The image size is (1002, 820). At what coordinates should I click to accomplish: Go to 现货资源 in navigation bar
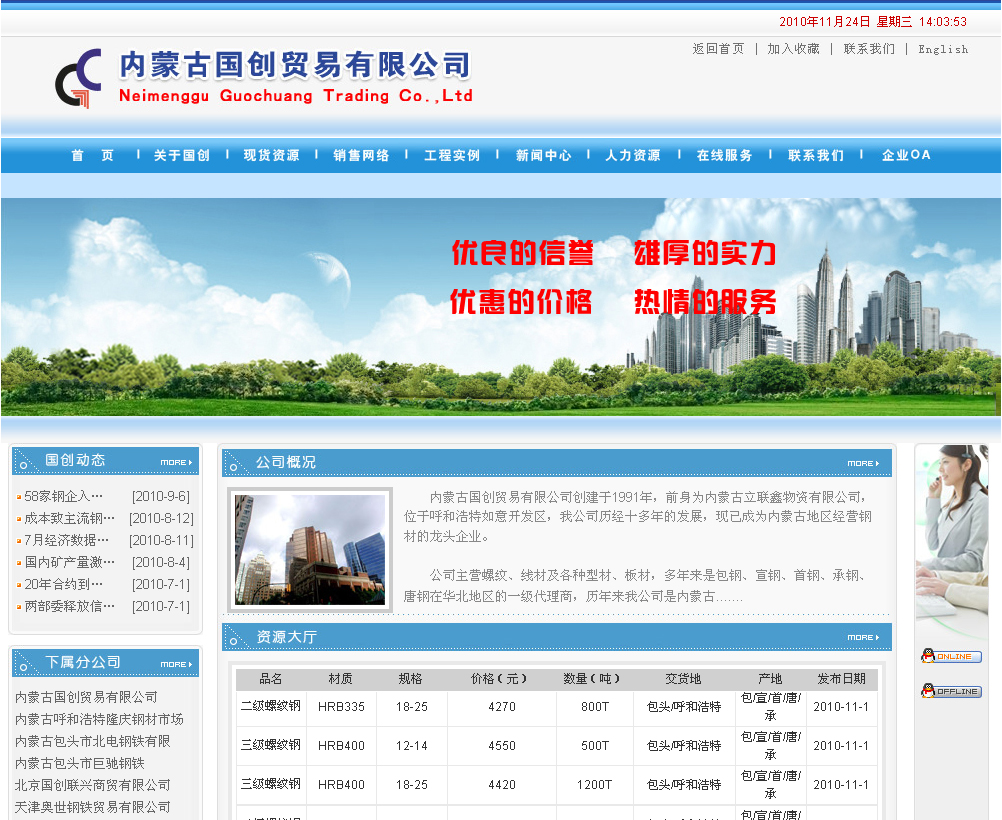click(271, 155)
